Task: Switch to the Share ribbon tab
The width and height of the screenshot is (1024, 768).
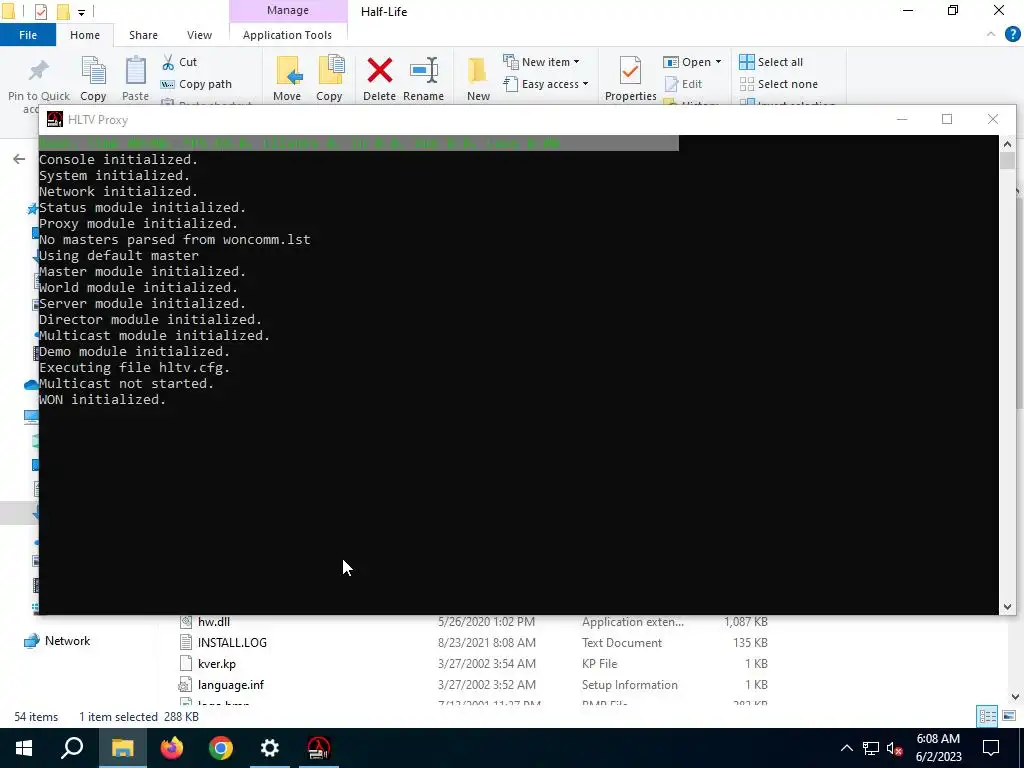Action: (143, 35)
